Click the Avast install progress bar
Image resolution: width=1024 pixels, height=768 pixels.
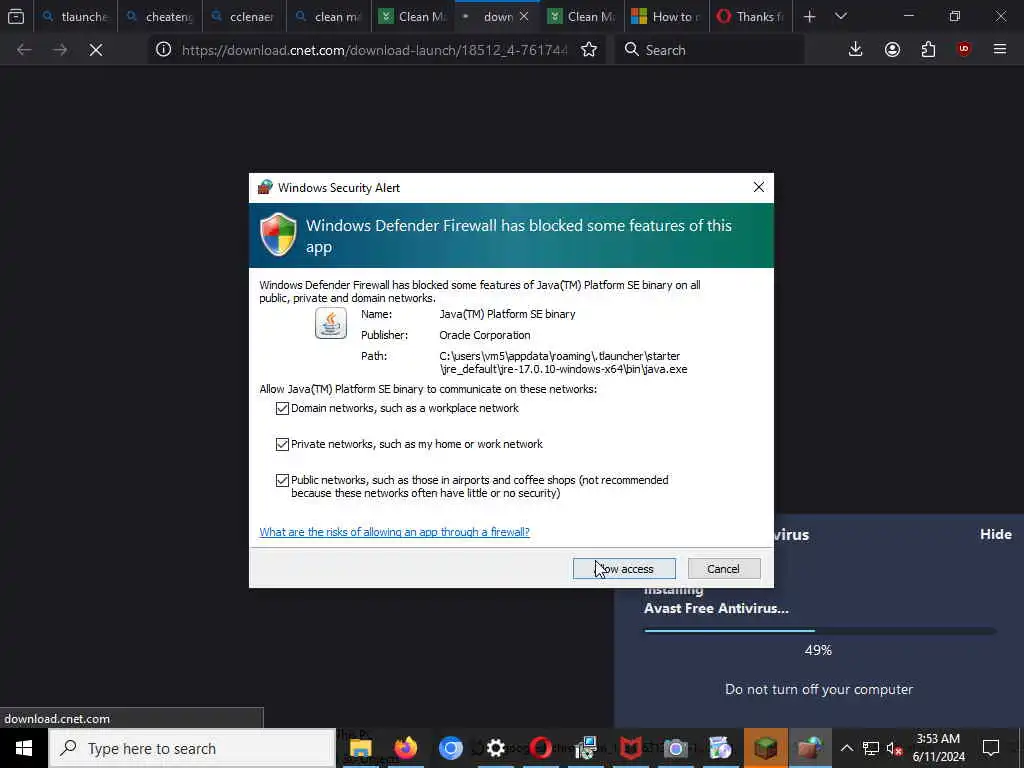point(820,631)
